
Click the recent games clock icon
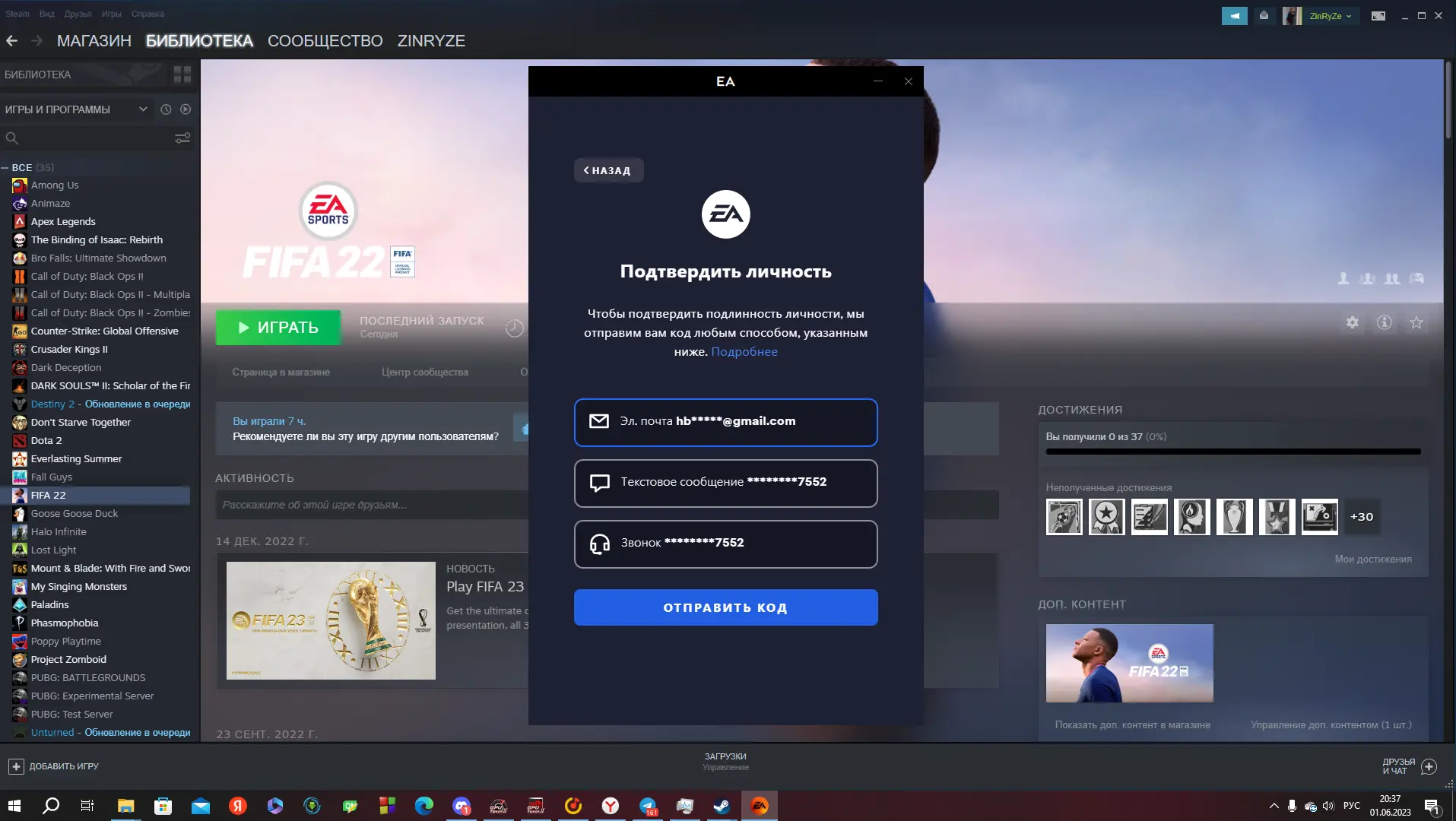[x=166, y=109]
